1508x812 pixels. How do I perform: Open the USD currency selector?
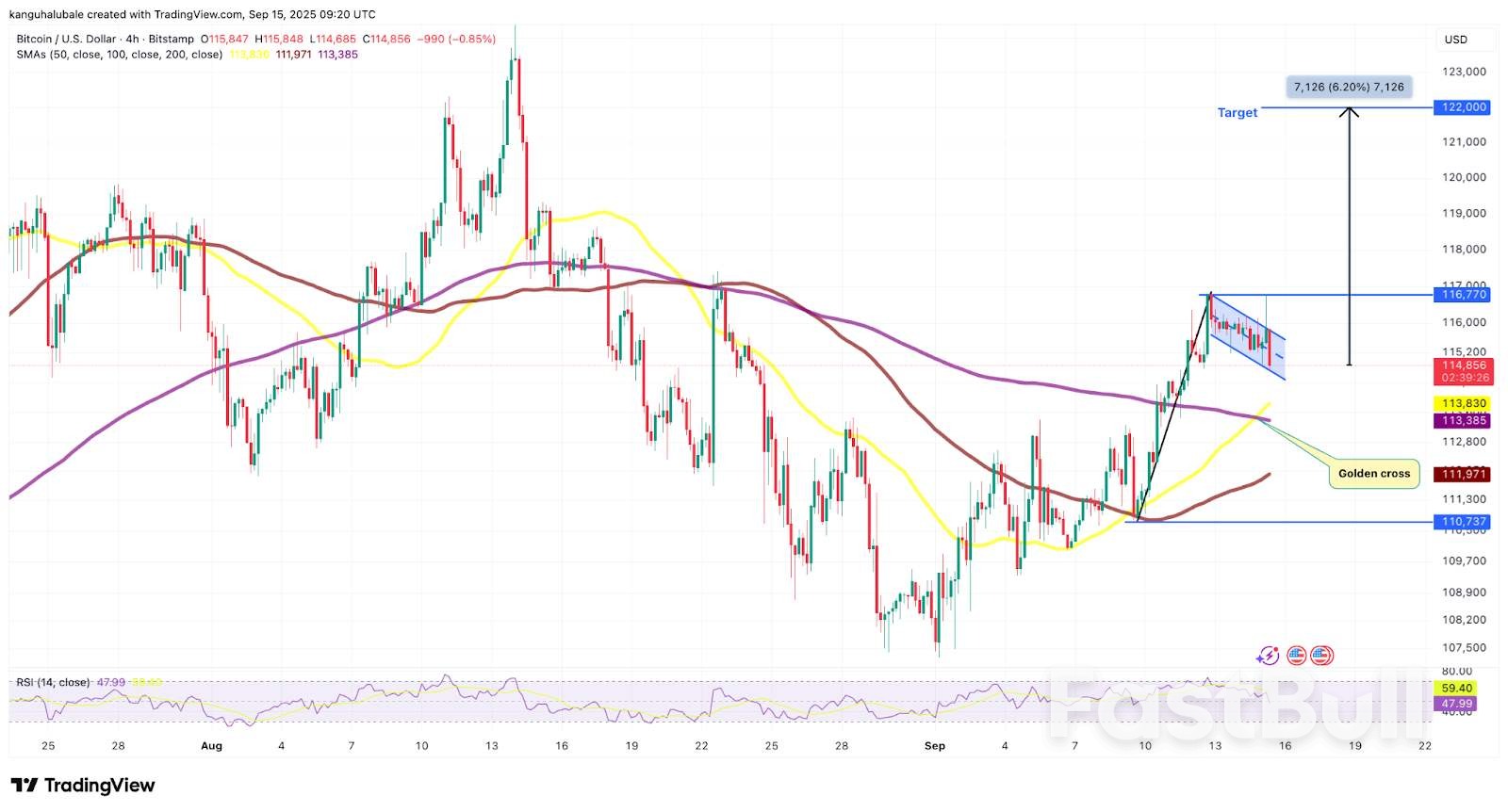click(1455, 40)
